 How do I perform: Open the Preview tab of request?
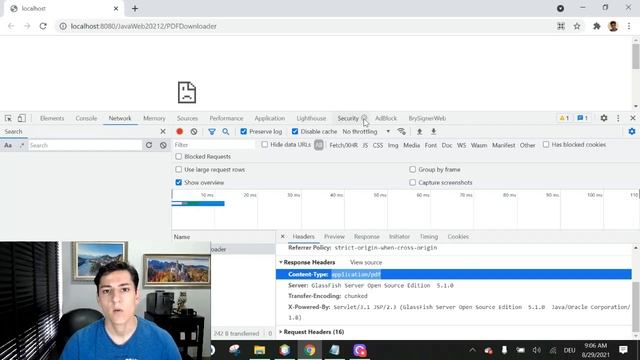click(x=334, y=236)
